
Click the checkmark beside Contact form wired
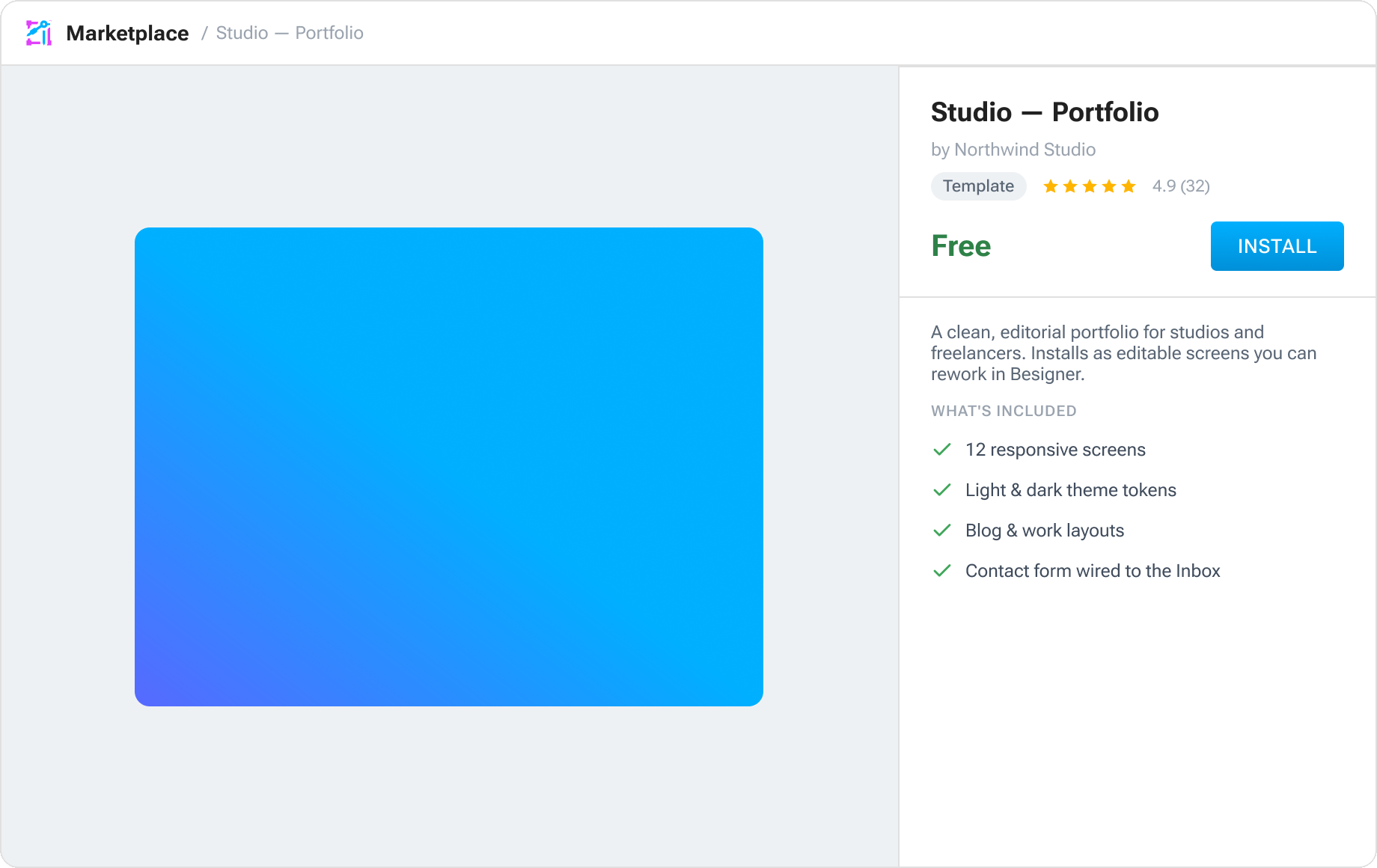pyautogui.click(x=942, y=570)
